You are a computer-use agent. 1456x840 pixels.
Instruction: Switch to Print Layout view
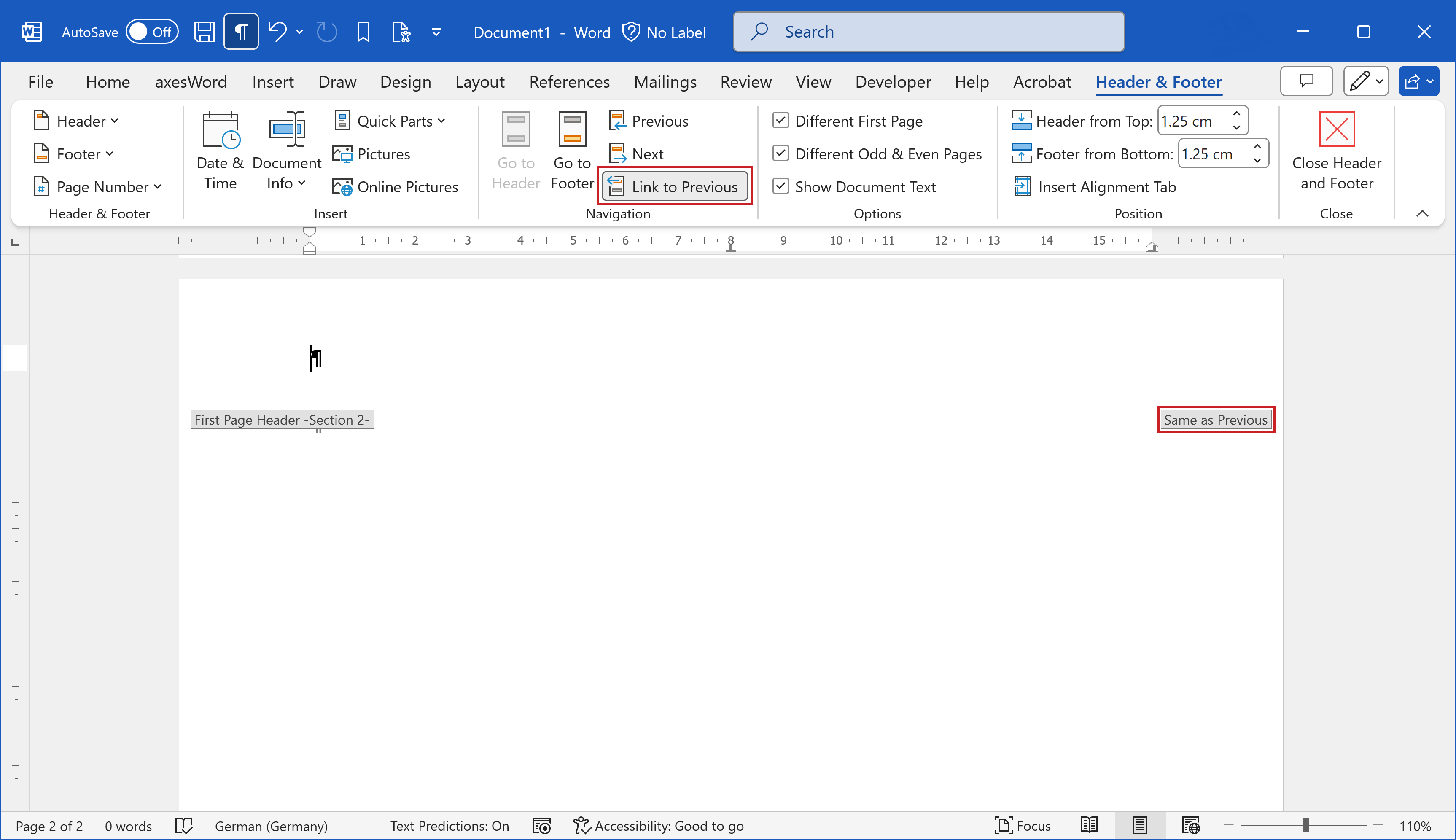1139,826
